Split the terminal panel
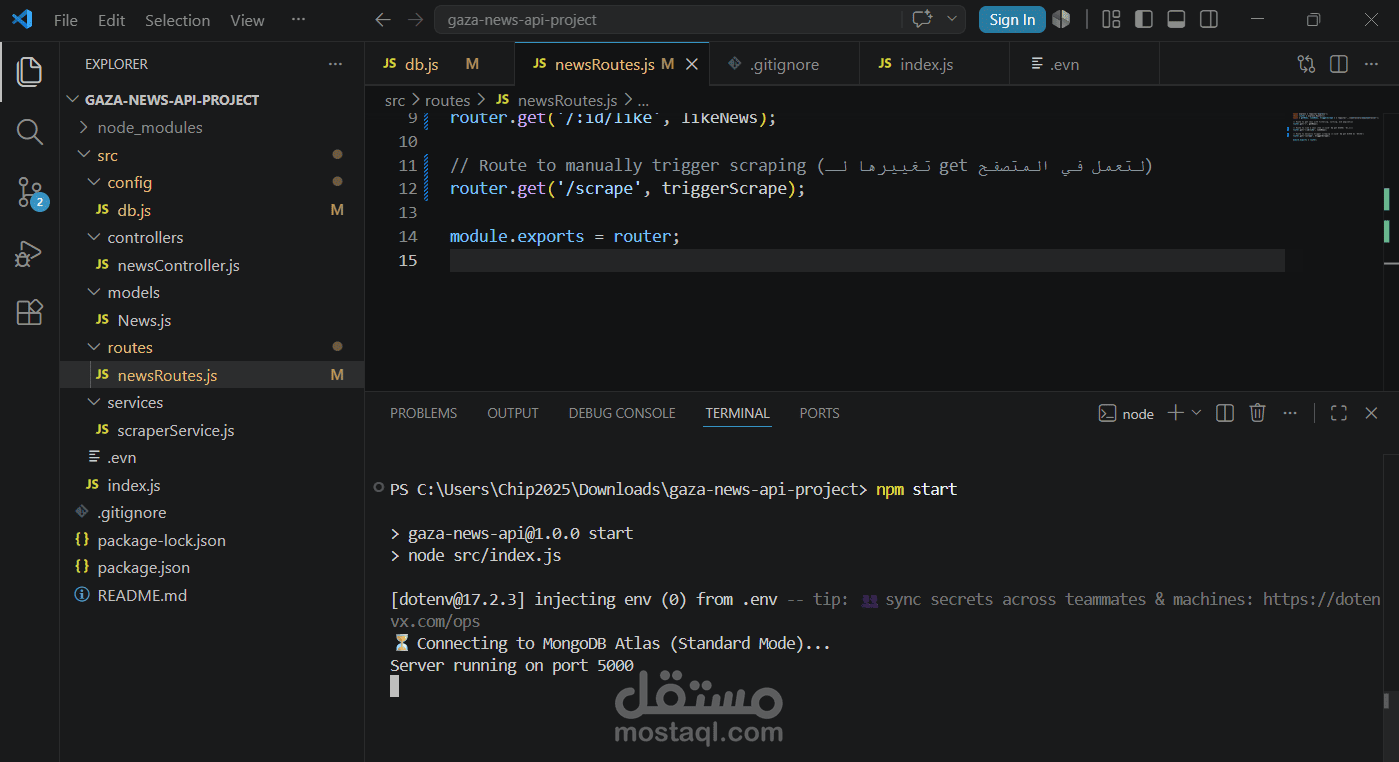The height and width of the screenshot is (762, 1399). pos(1224,413)
